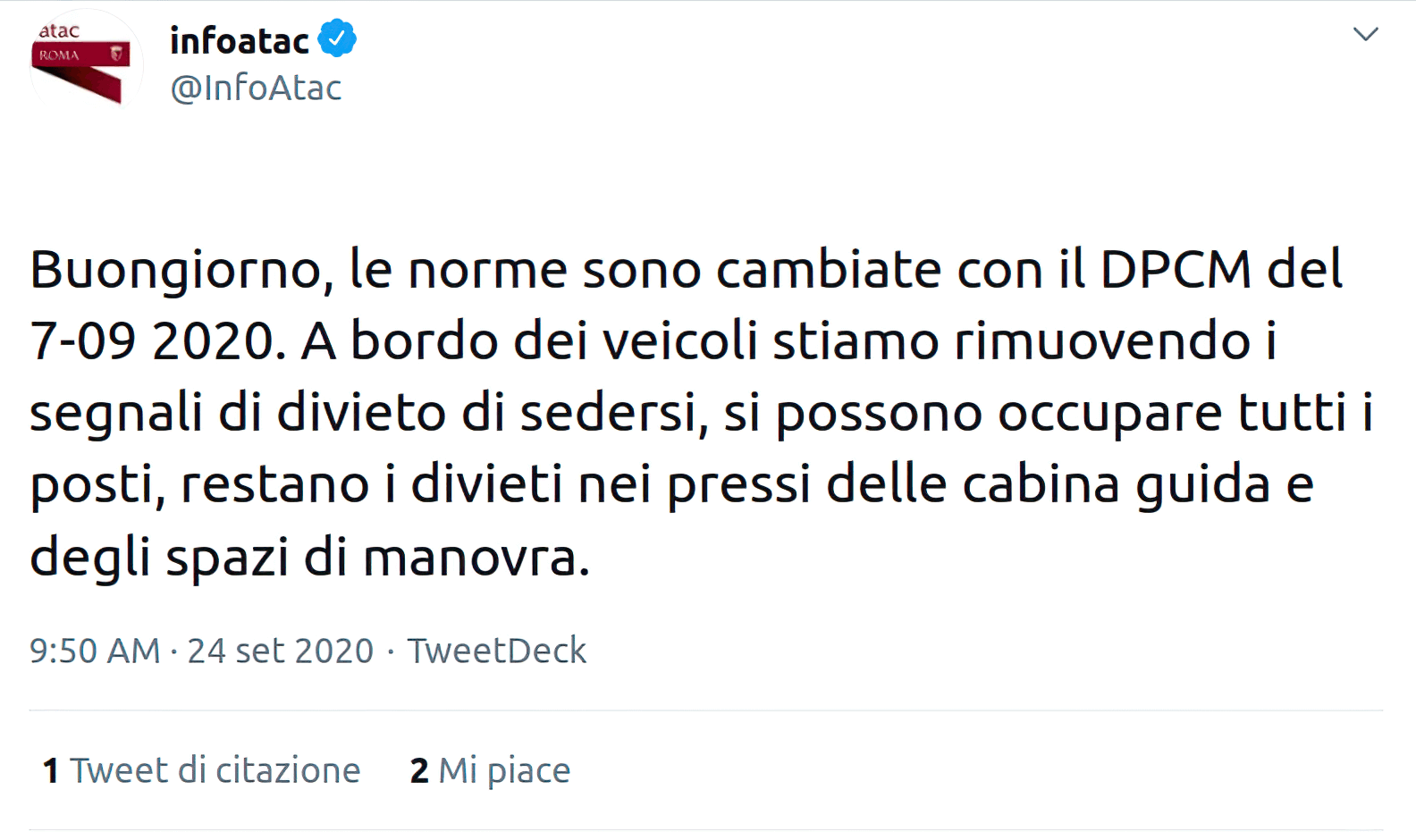Open the tweet options chevron menu
Viewport: 1416px width, 840px height.
click(x=1365, y=35)
